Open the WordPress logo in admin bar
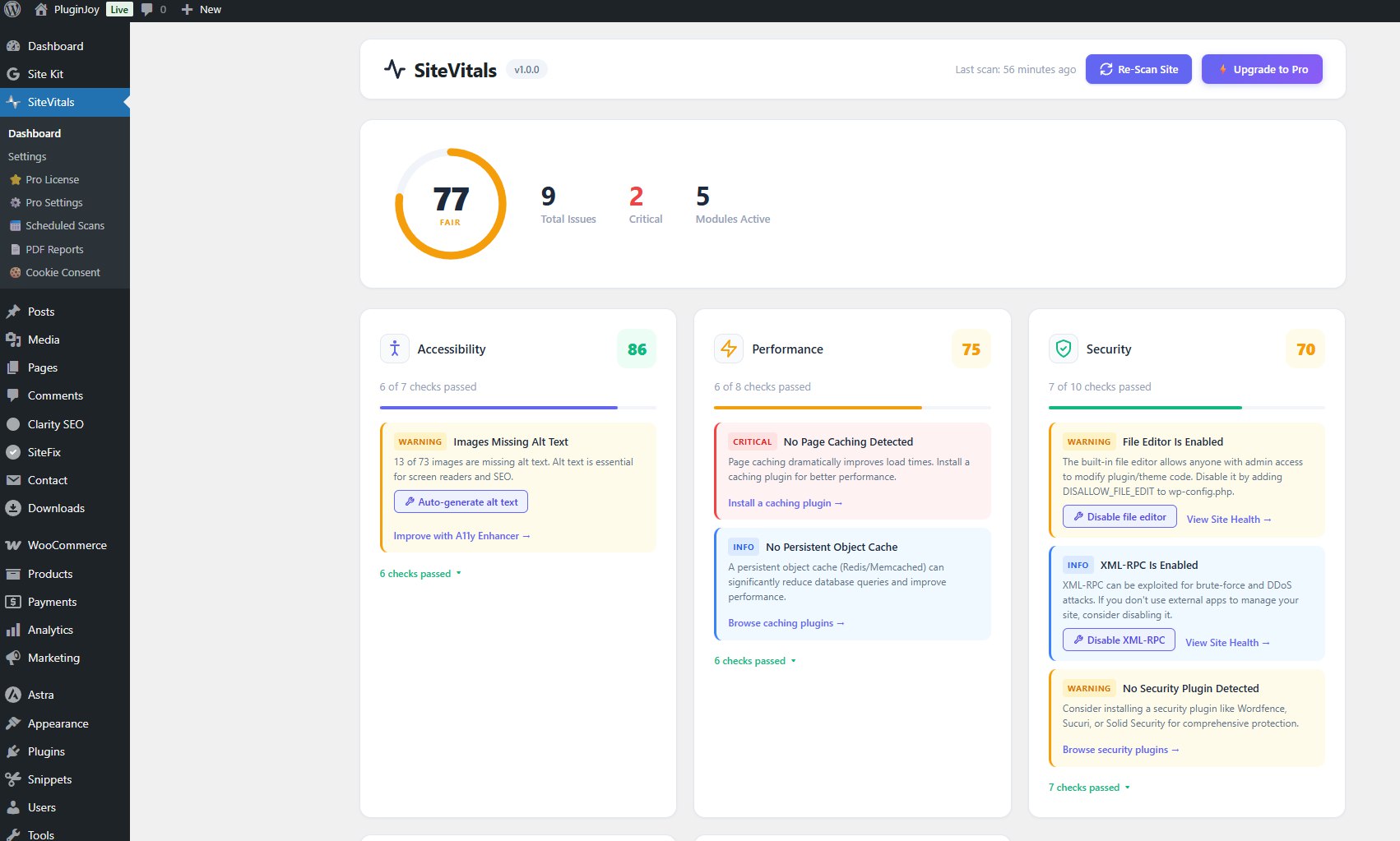This screenshot has width=1400, height=841. [x=13, y=9]
